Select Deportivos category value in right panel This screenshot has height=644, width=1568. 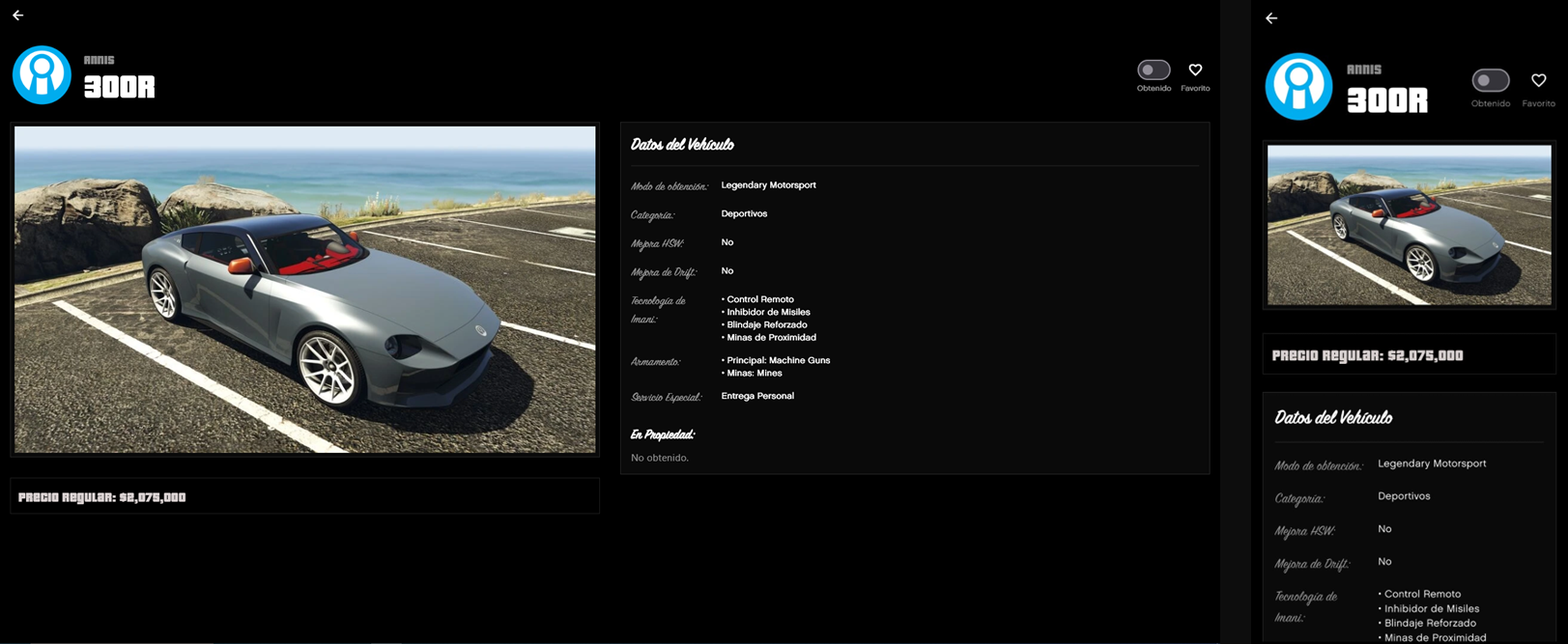[x=1404, y=496]
